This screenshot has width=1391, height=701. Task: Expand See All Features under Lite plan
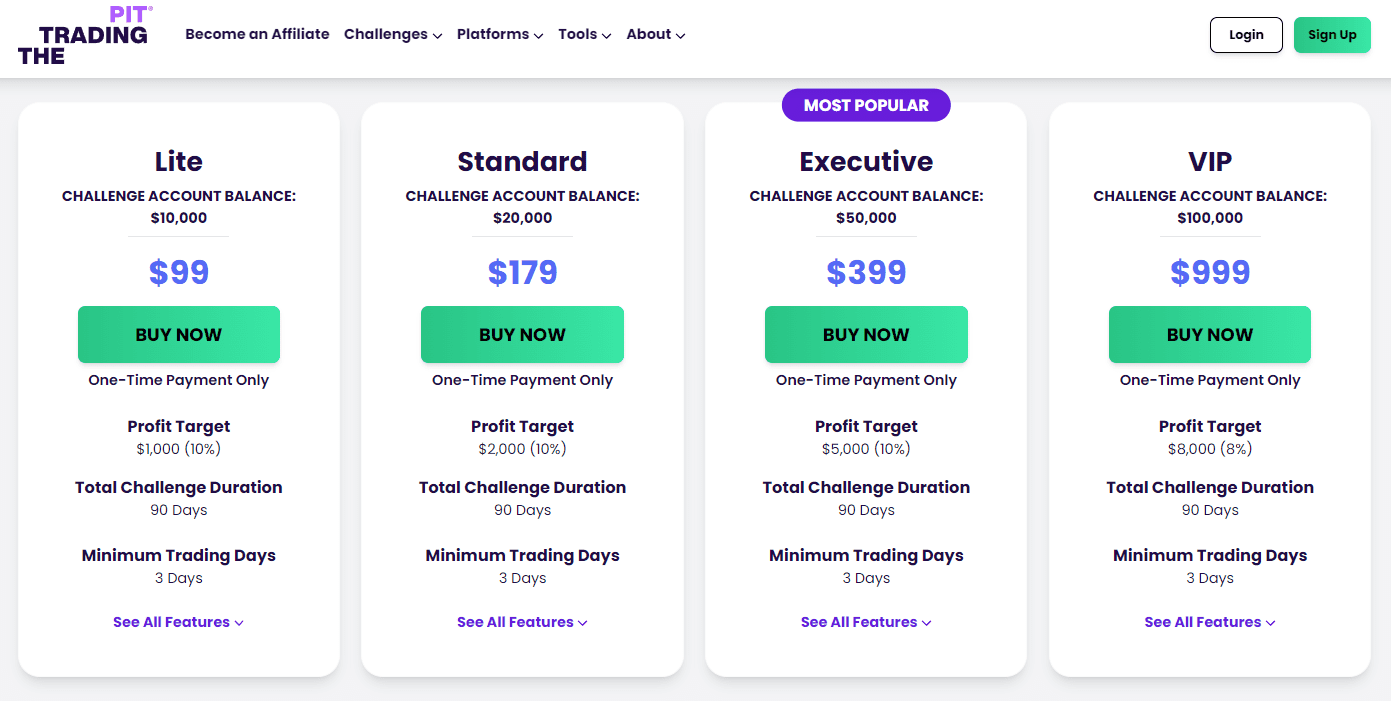click(x=178, y=621)
